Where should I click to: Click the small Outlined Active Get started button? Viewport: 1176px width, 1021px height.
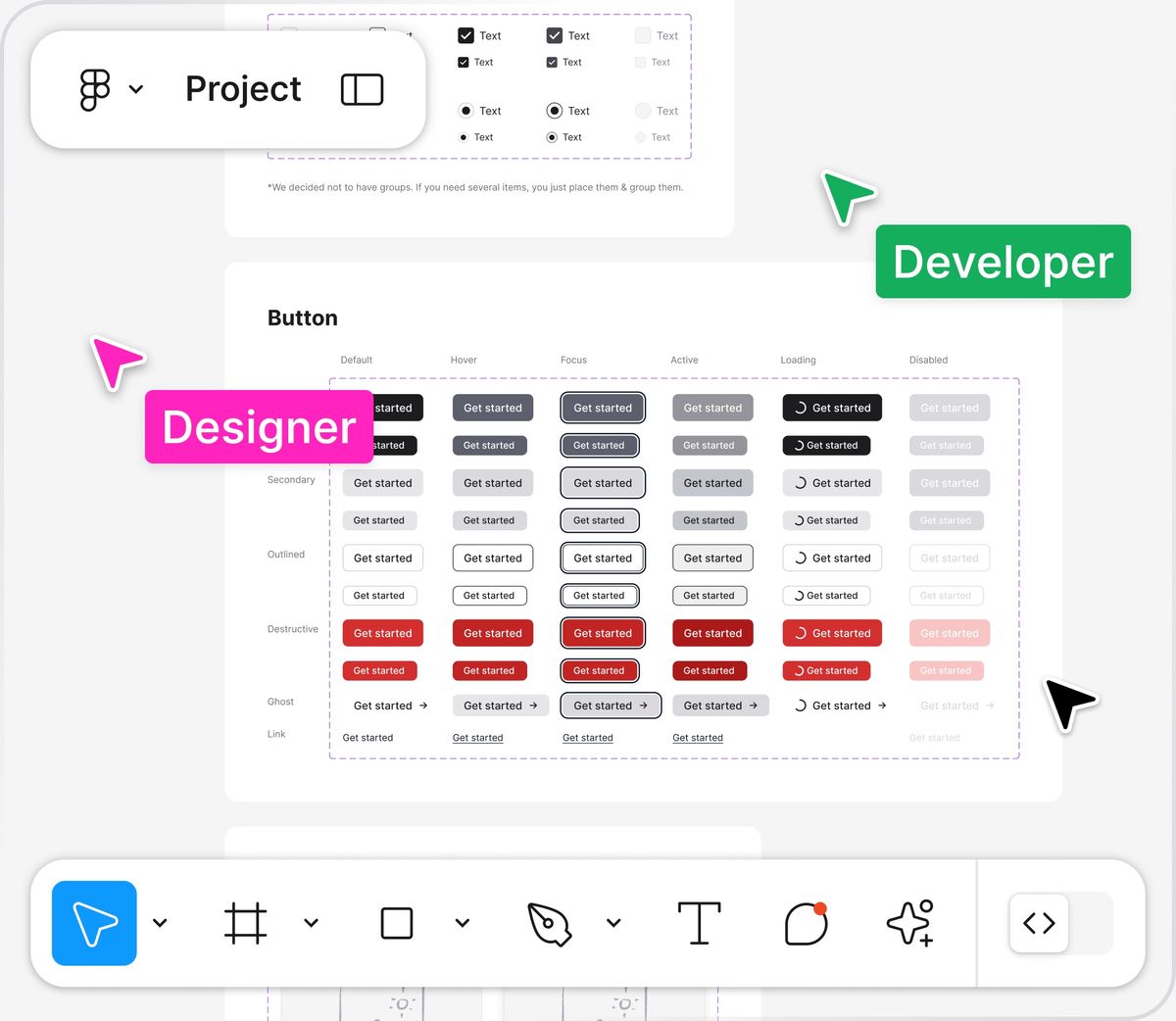(710, 596)
